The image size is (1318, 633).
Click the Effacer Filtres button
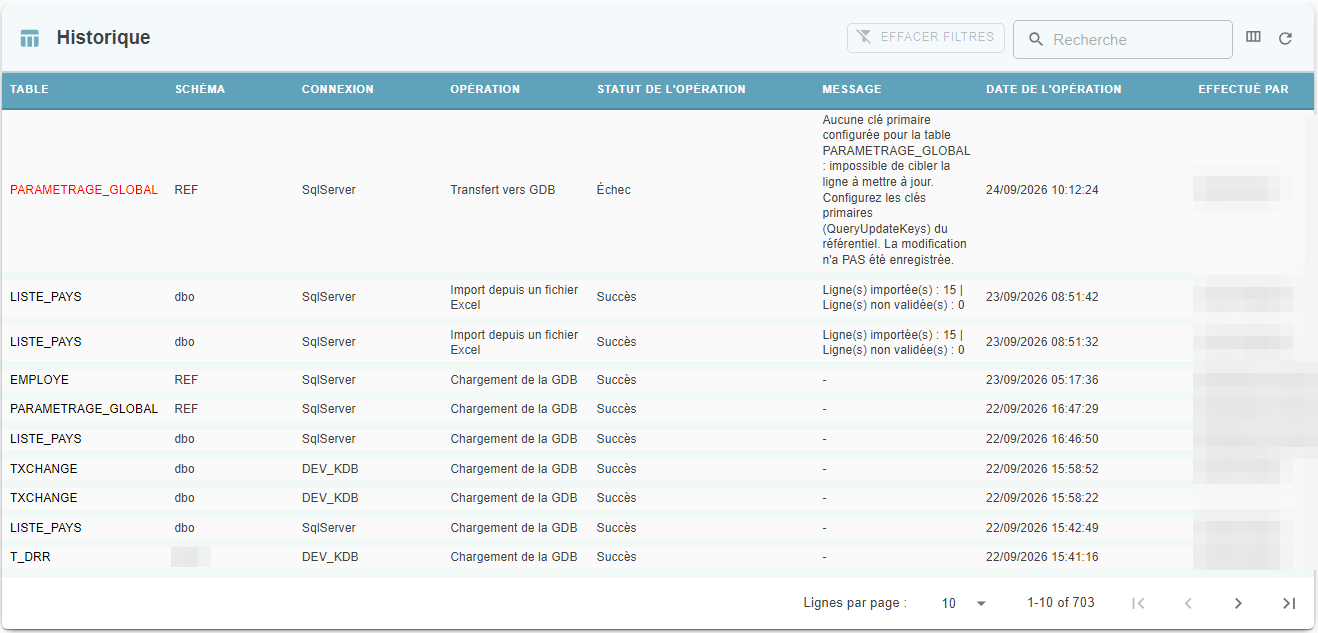click(x=926, y=37)
